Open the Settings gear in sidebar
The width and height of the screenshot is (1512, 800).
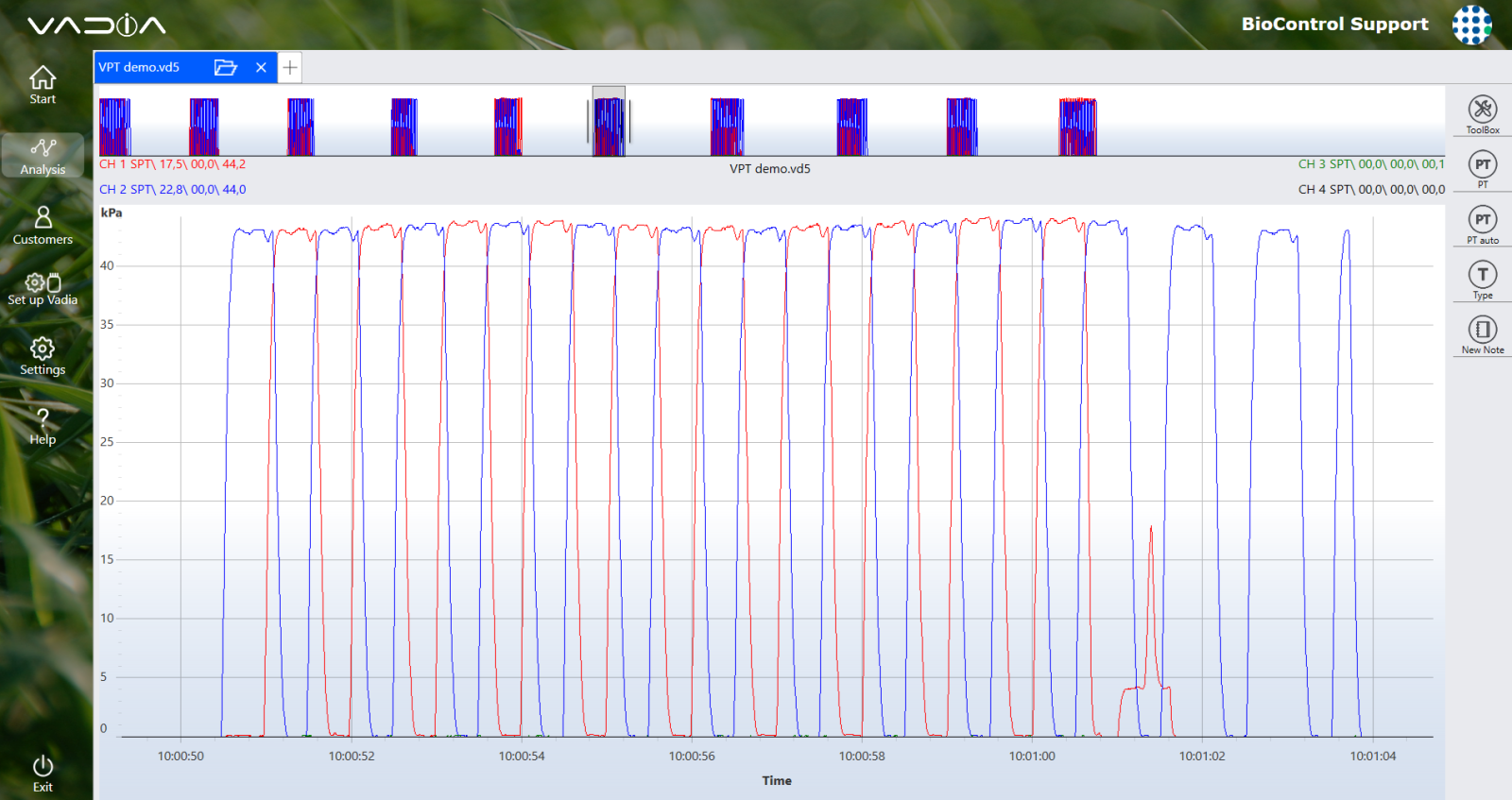point(43,356)
